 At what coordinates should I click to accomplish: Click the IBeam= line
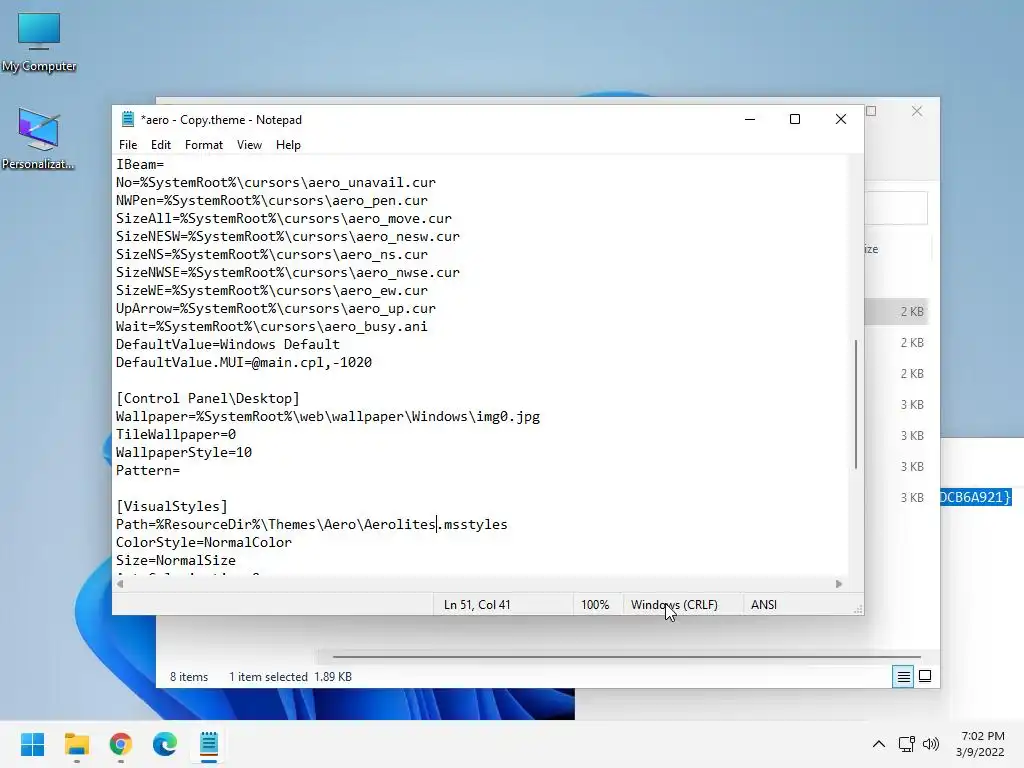click(x=140, y=165)
